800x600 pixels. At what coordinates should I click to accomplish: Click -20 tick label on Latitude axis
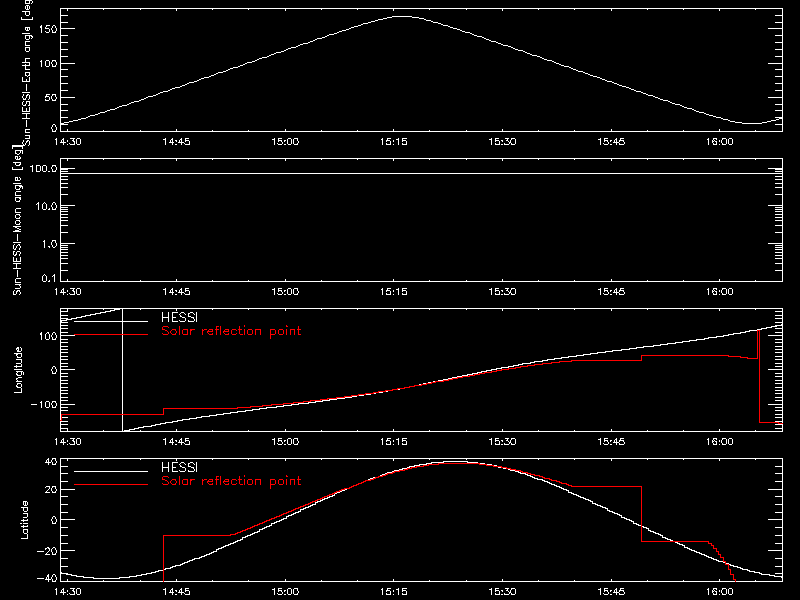(x=47, y=551)
